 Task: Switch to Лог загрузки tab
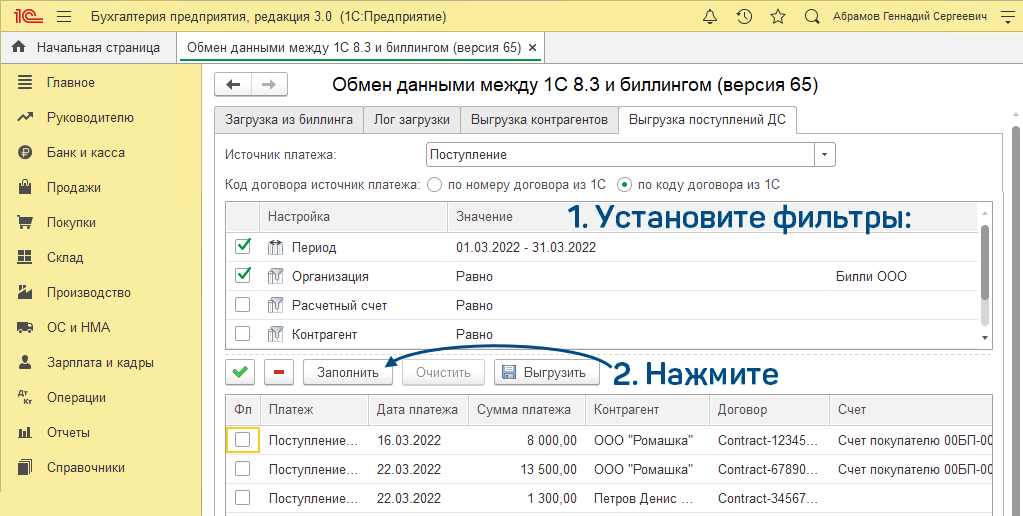click(x=412, y=120)
